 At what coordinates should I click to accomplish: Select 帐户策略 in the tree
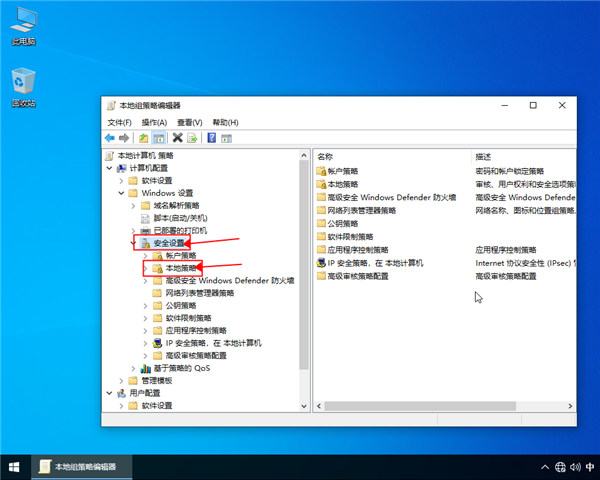pos(180,256)
